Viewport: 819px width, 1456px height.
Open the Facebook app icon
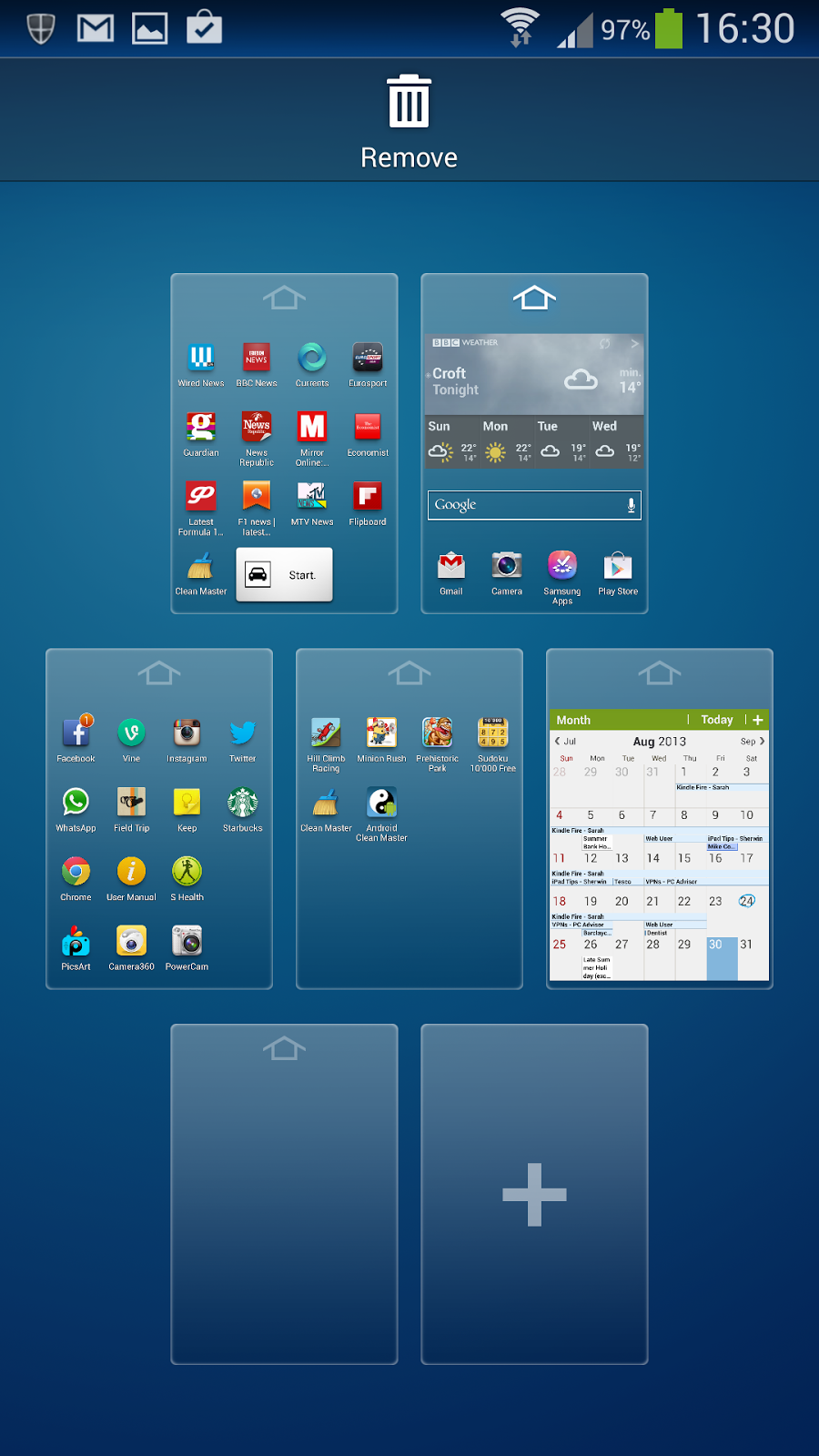(76, 733)
